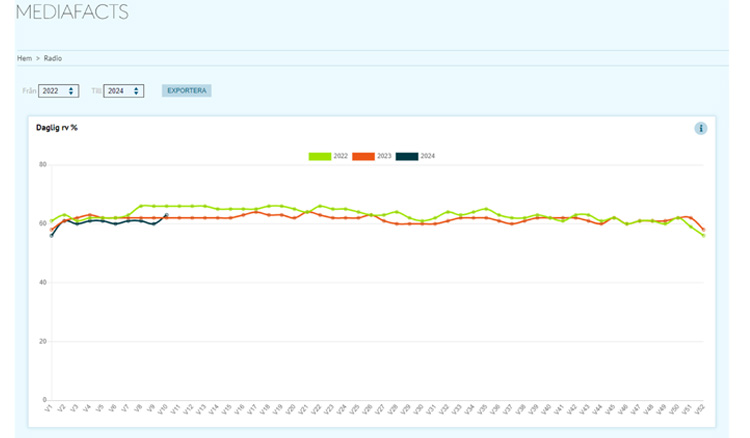Click the Daglig rv % chart title
The height and width of the screenshot is (438, 750).
(x=57, y=128)
